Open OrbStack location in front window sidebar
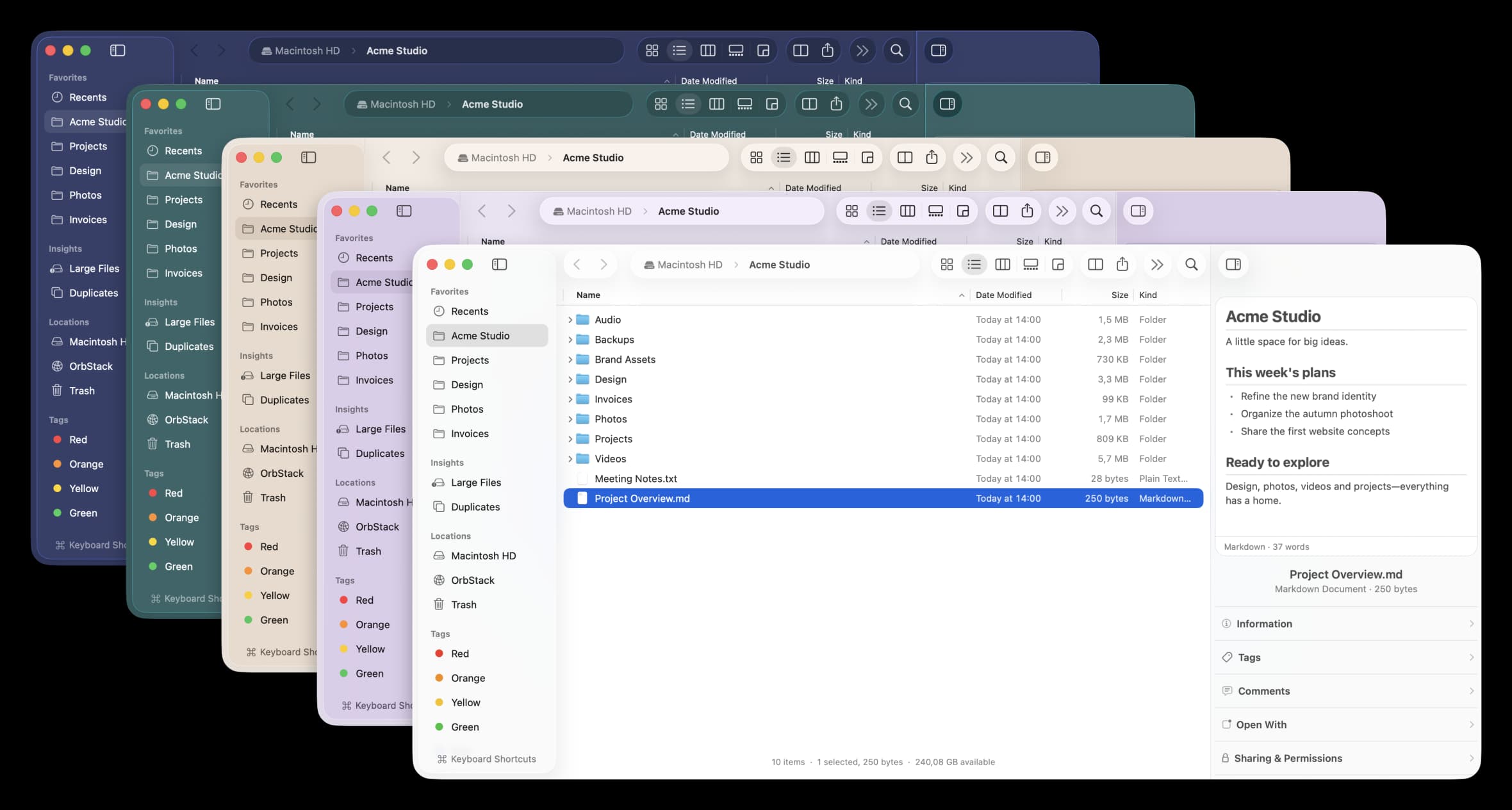The height and width of the screenshot is (810, 1512). coord(487,581)
